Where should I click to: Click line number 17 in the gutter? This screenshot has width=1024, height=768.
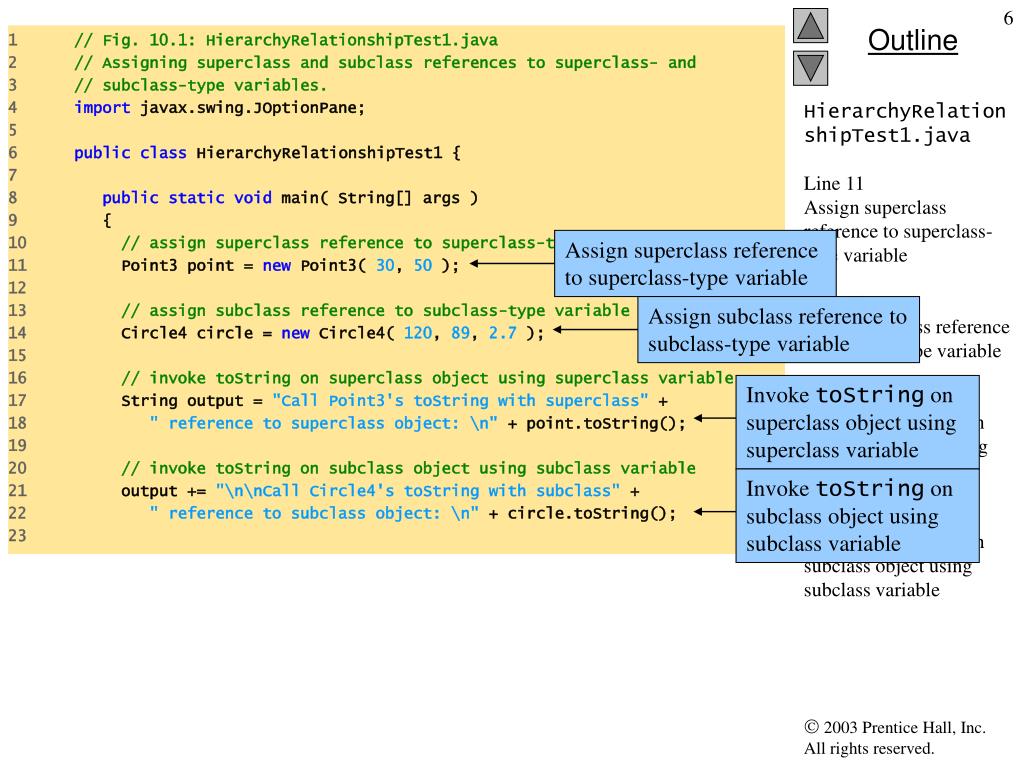(x=18, y=400)
